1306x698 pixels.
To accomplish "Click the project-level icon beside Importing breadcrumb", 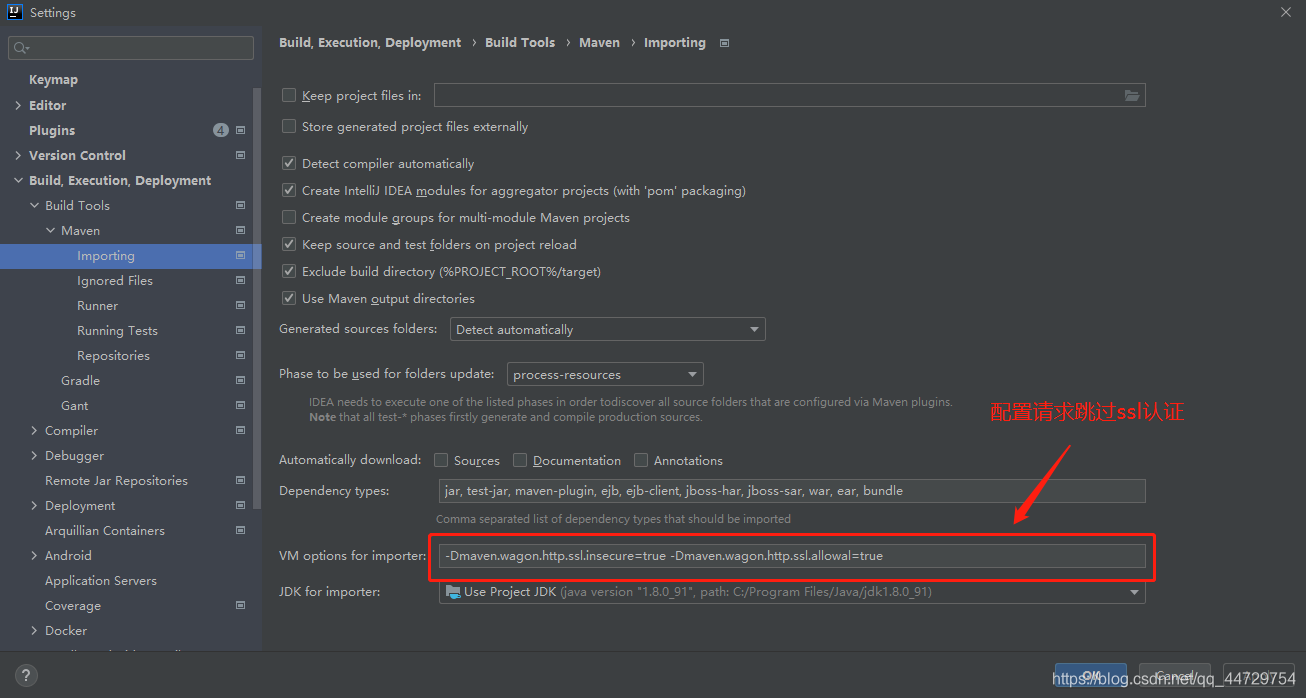I will pyautogui.click(x=724, y=43).
